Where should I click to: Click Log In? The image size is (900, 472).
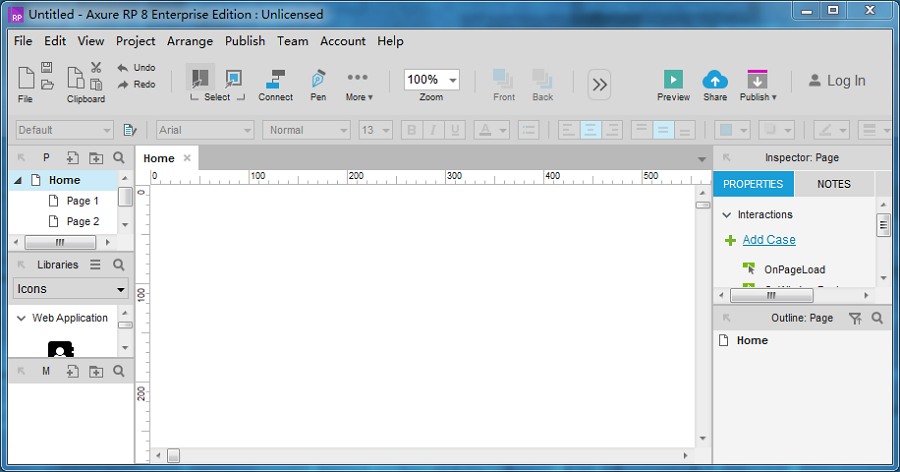[x=837, y=81]
